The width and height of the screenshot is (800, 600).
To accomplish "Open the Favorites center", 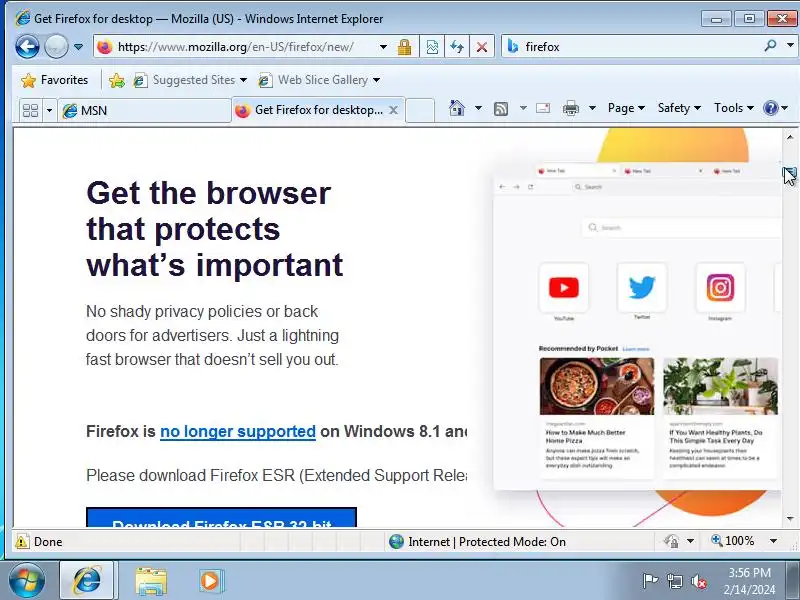I will [54, 80].
